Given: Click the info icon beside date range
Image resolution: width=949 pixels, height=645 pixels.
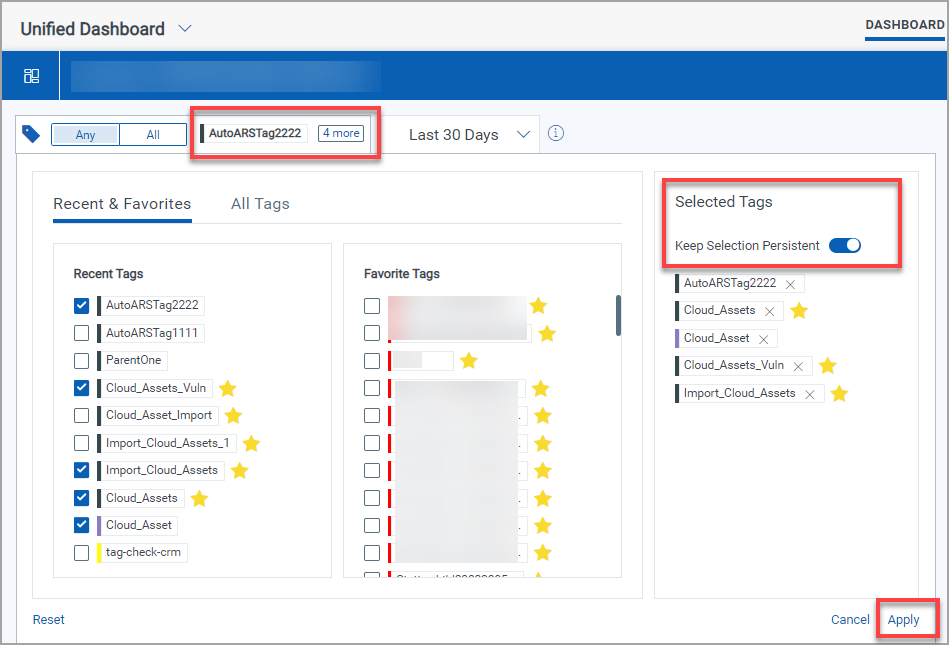Looking at the screenshot, I should pos(557,133).
